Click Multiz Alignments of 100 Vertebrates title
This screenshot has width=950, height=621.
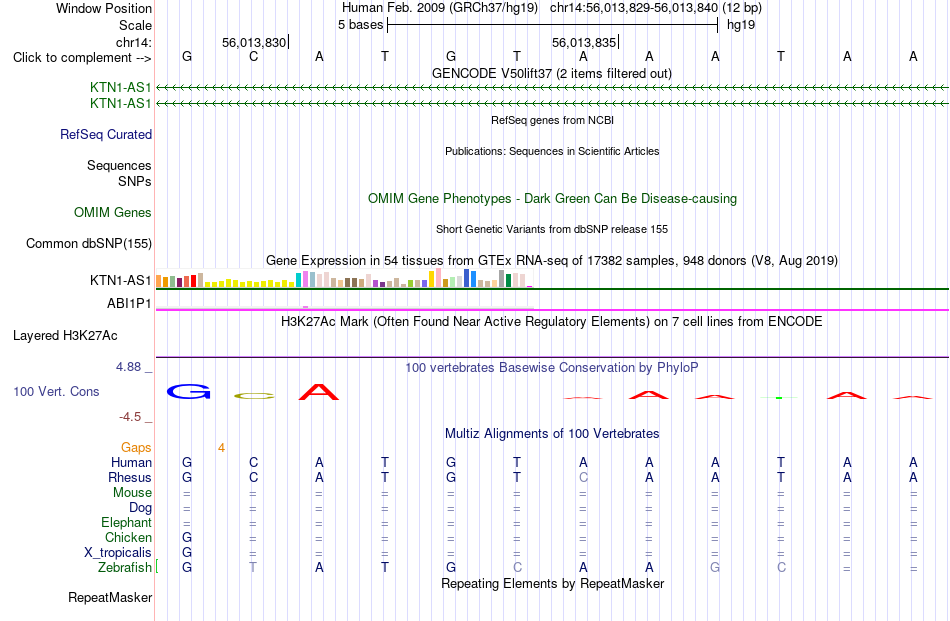click(x=552, y=434)
